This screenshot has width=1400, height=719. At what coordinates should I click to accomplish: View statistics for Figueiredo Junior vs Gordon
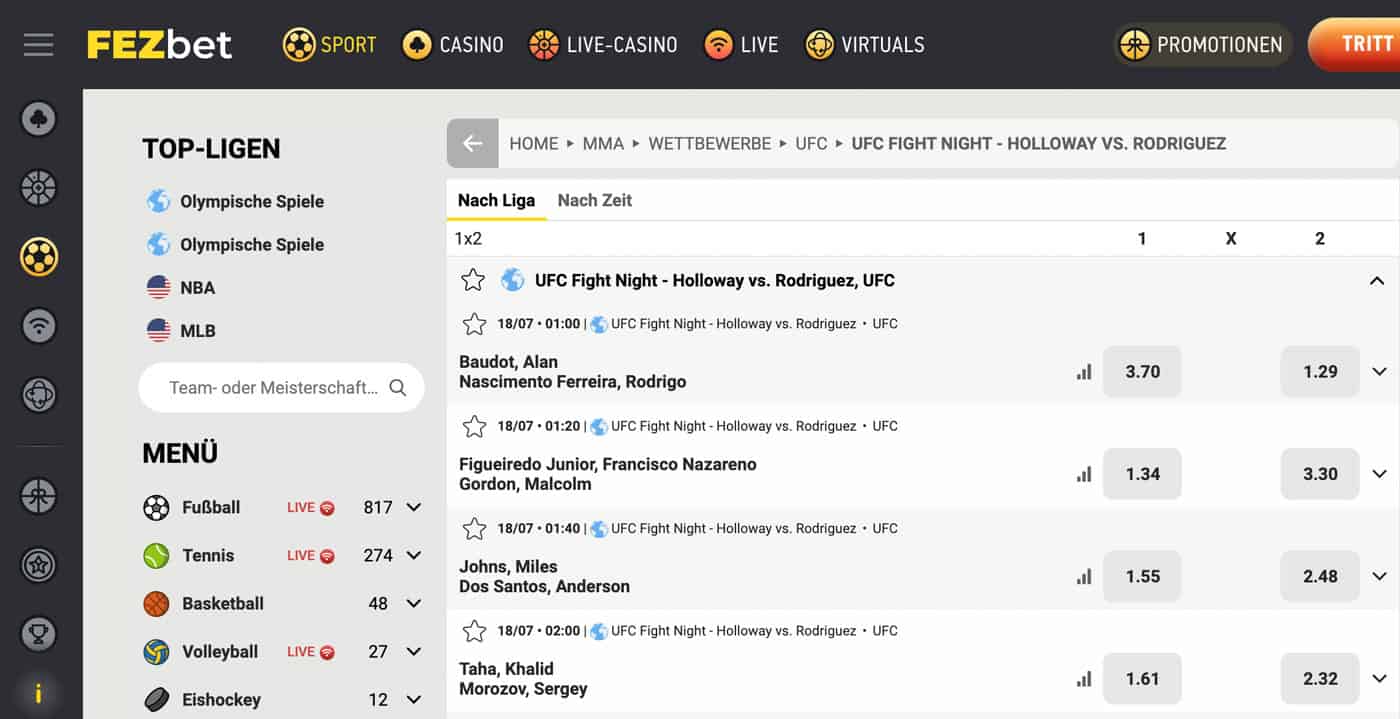[1084, 474]
